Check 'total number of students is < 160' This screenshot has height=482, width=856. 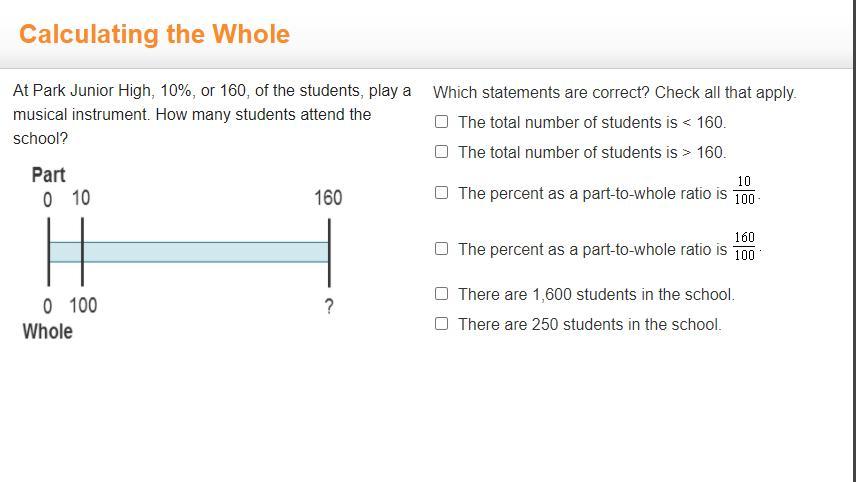pyautogui.click(x=442, y=122)
